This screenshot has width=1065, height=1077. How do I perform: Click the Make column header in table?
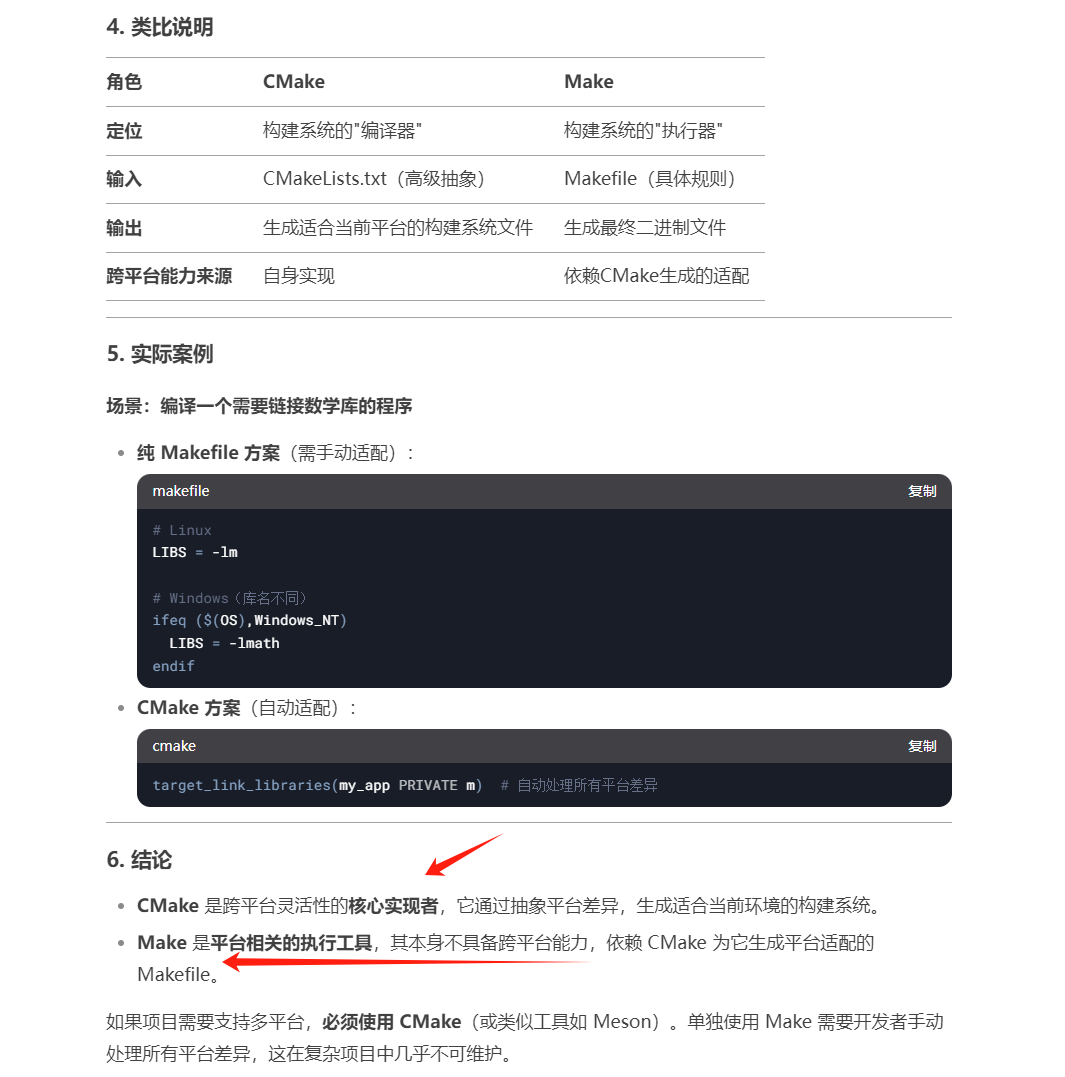coord(588,82)
